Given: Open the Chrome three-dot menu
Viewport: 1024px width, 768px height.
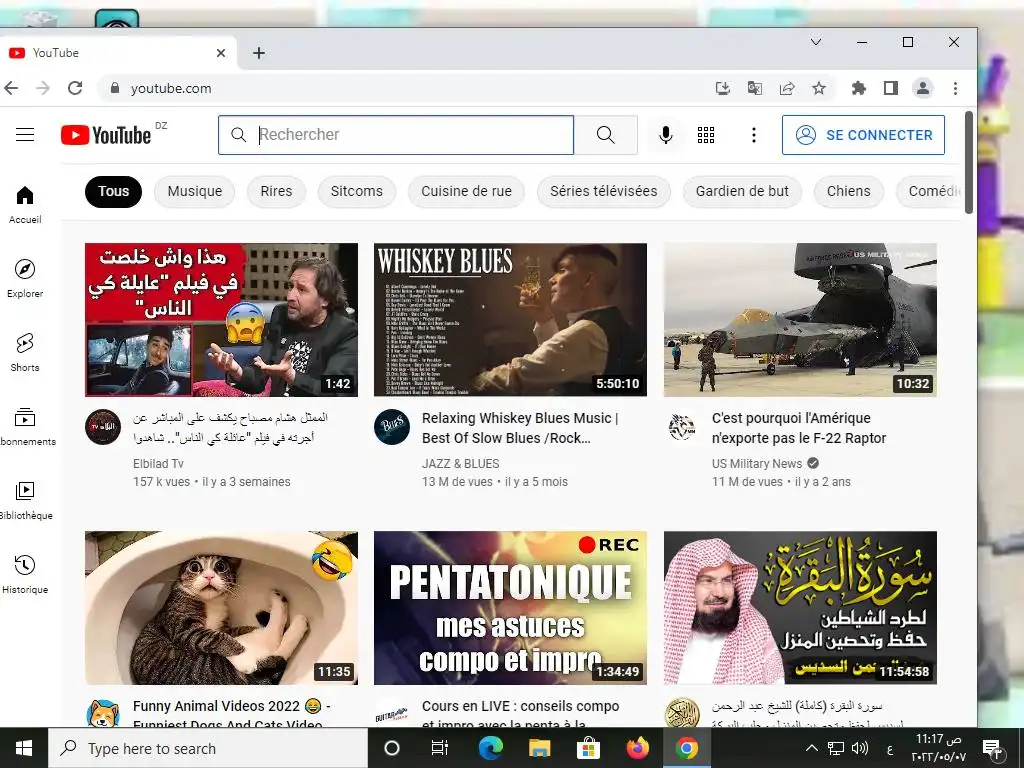Looking at the screenshot, I should (955, 88).
